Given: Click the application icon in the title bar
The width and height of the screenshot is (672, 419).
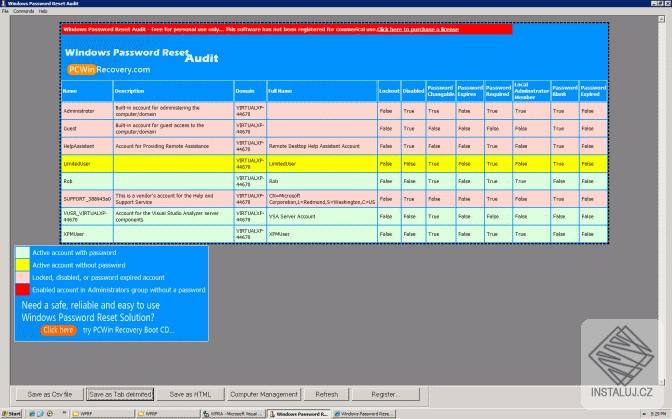Looking at the screenshot, I should pyautogui.click(x=3, y=3).
